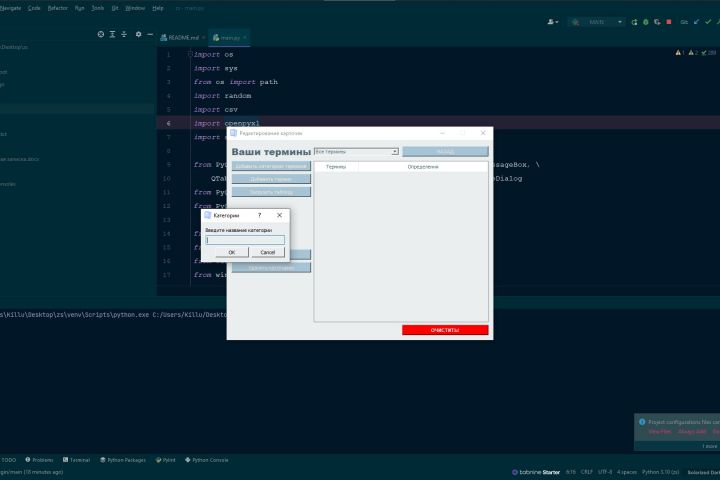Click the notification info icon

(x=642, y=422)
